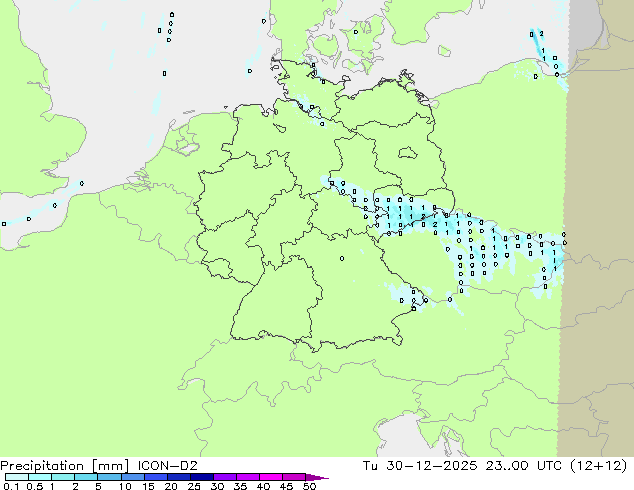Image resolution: width=634 pixels, height=490 pixels.
Task: Click the '35' legend scale value
Action: [x=240, y=486]
